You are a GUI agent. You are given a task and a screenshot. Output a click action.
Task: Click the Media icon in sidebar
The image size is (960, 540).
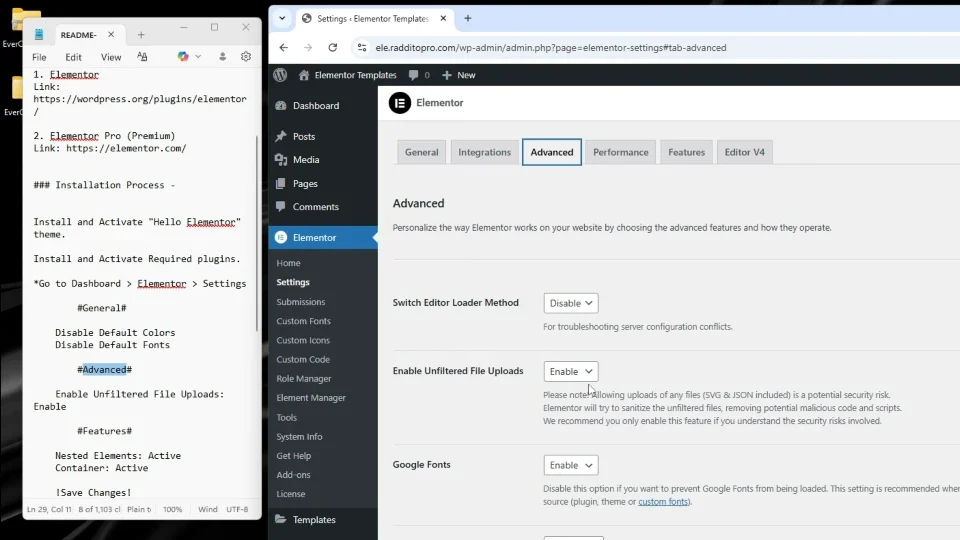pos(281,160)
